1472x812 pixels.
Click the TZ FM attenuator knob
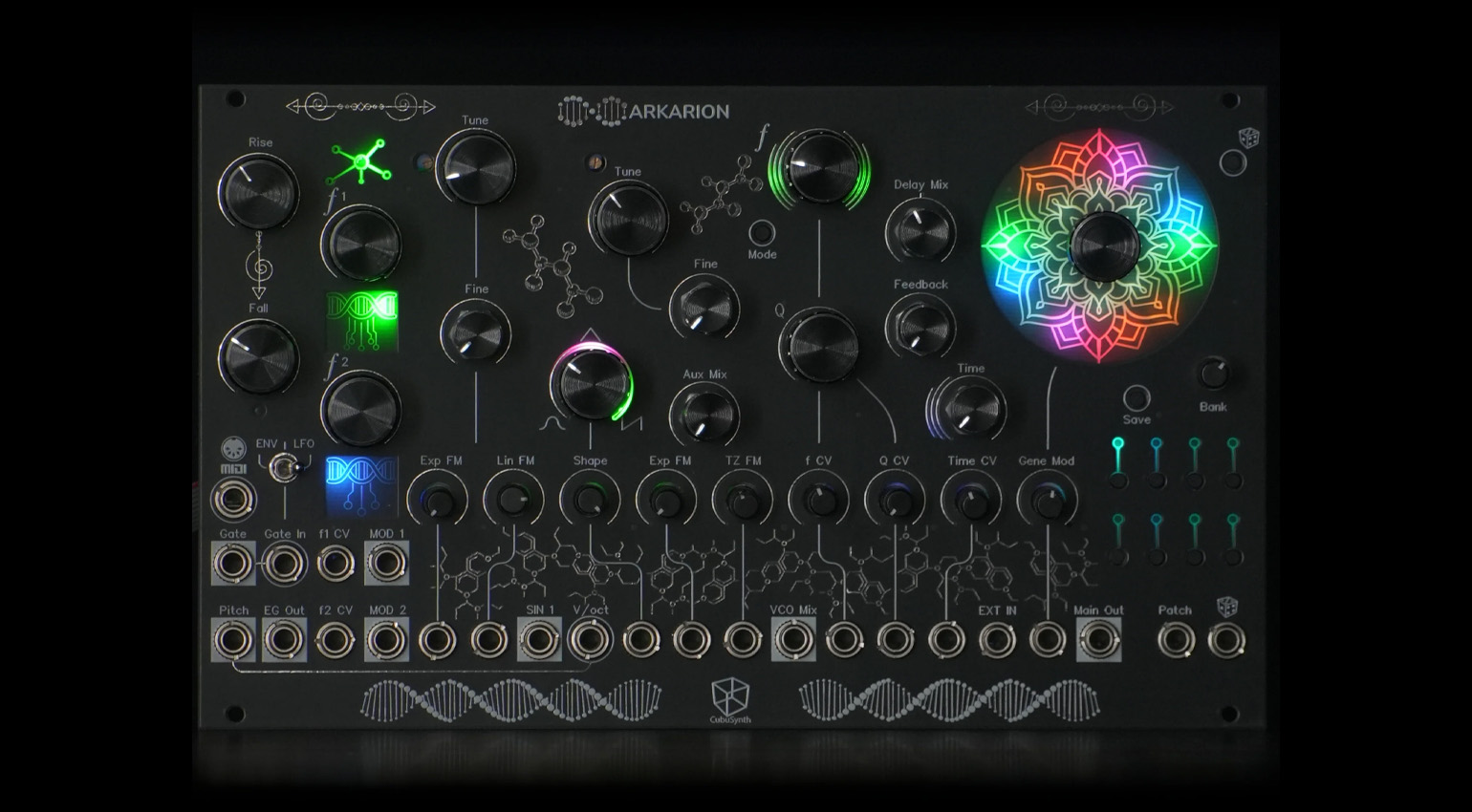click(x=743, y=501)
